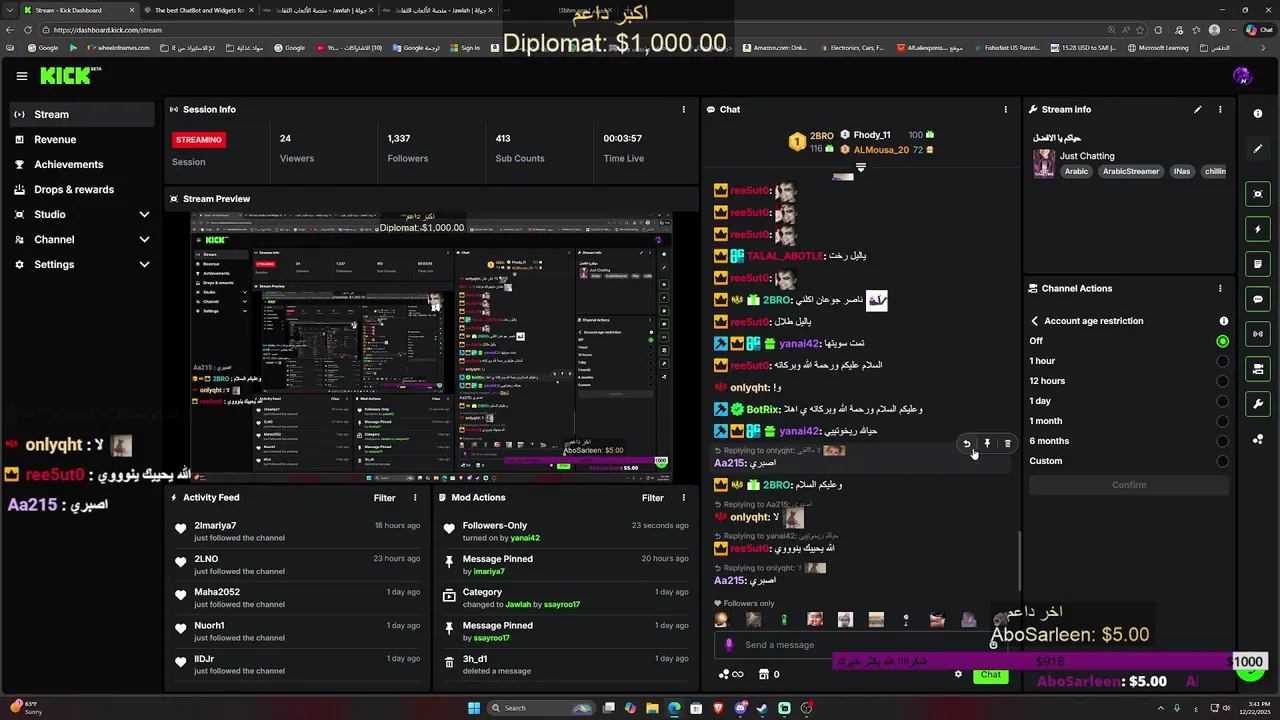Open Activity Feed Filter dropdown
1280x720 pixels.
click(x=385, y=497)
